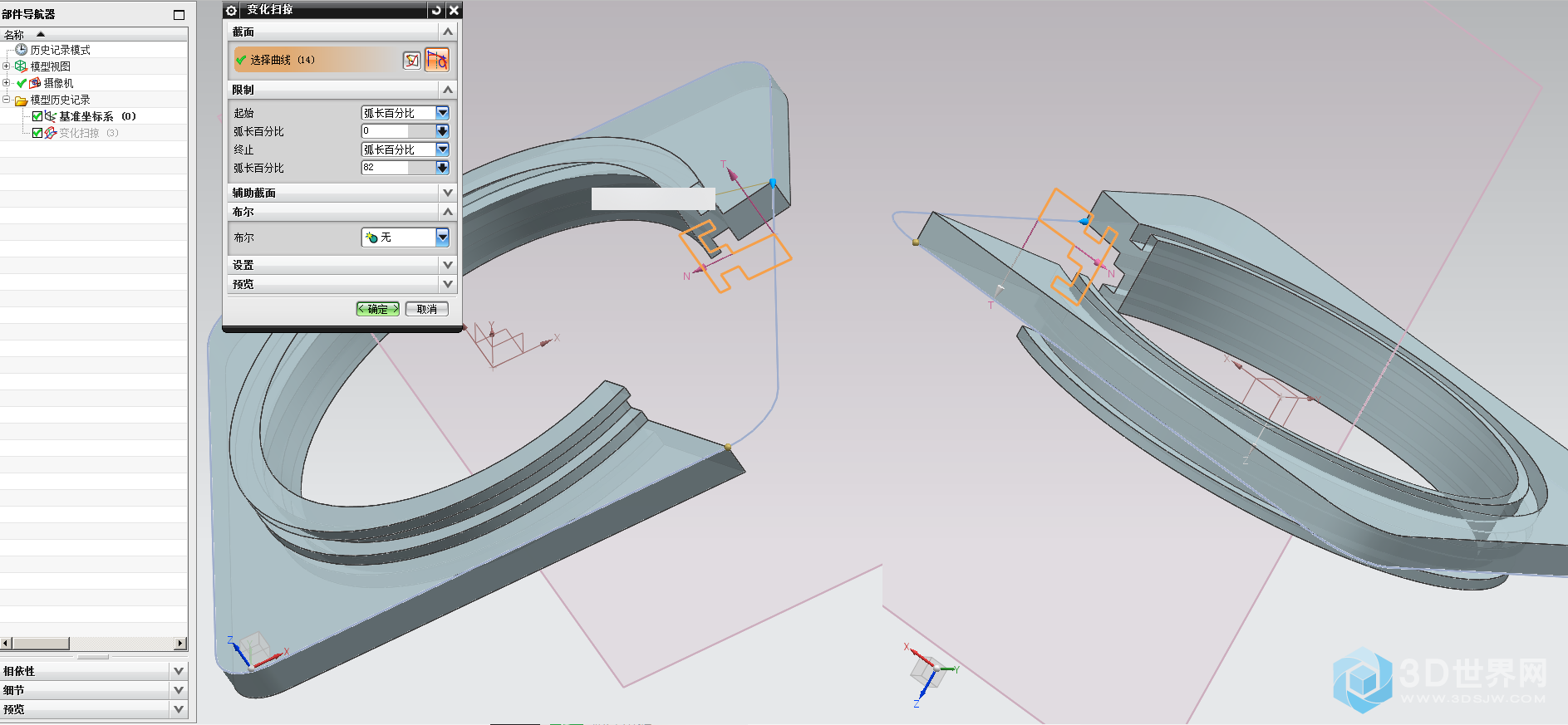
Task: Click 确定 to confirm the sweep
Action: (378, 309)
